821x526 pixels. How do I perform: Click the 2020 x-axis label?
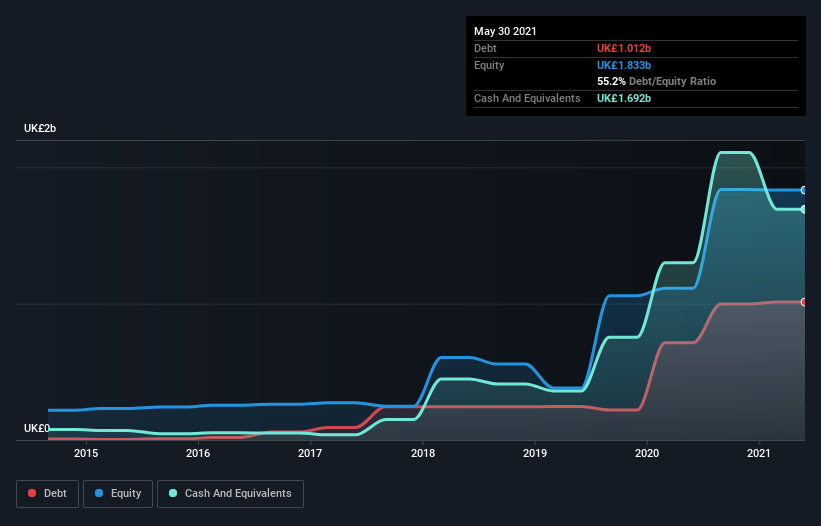point(647,453)
